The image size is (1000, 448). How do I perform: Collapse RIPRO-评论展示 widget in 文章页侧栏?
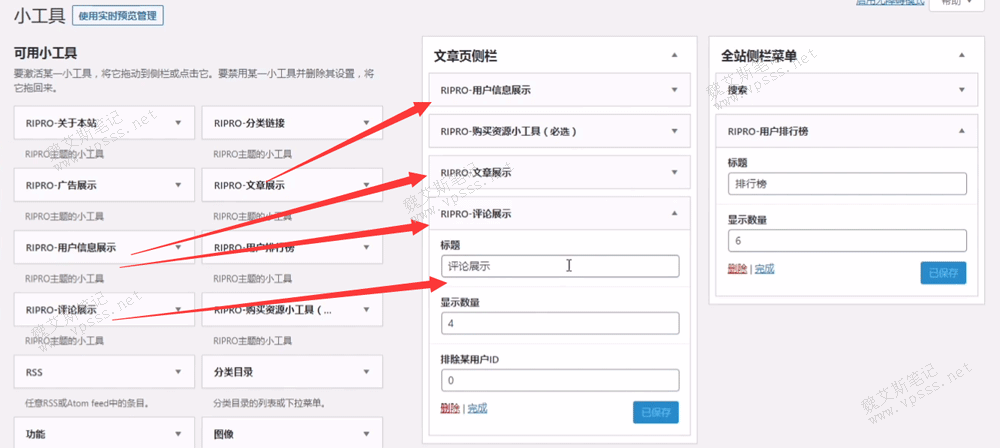[675, 214]
